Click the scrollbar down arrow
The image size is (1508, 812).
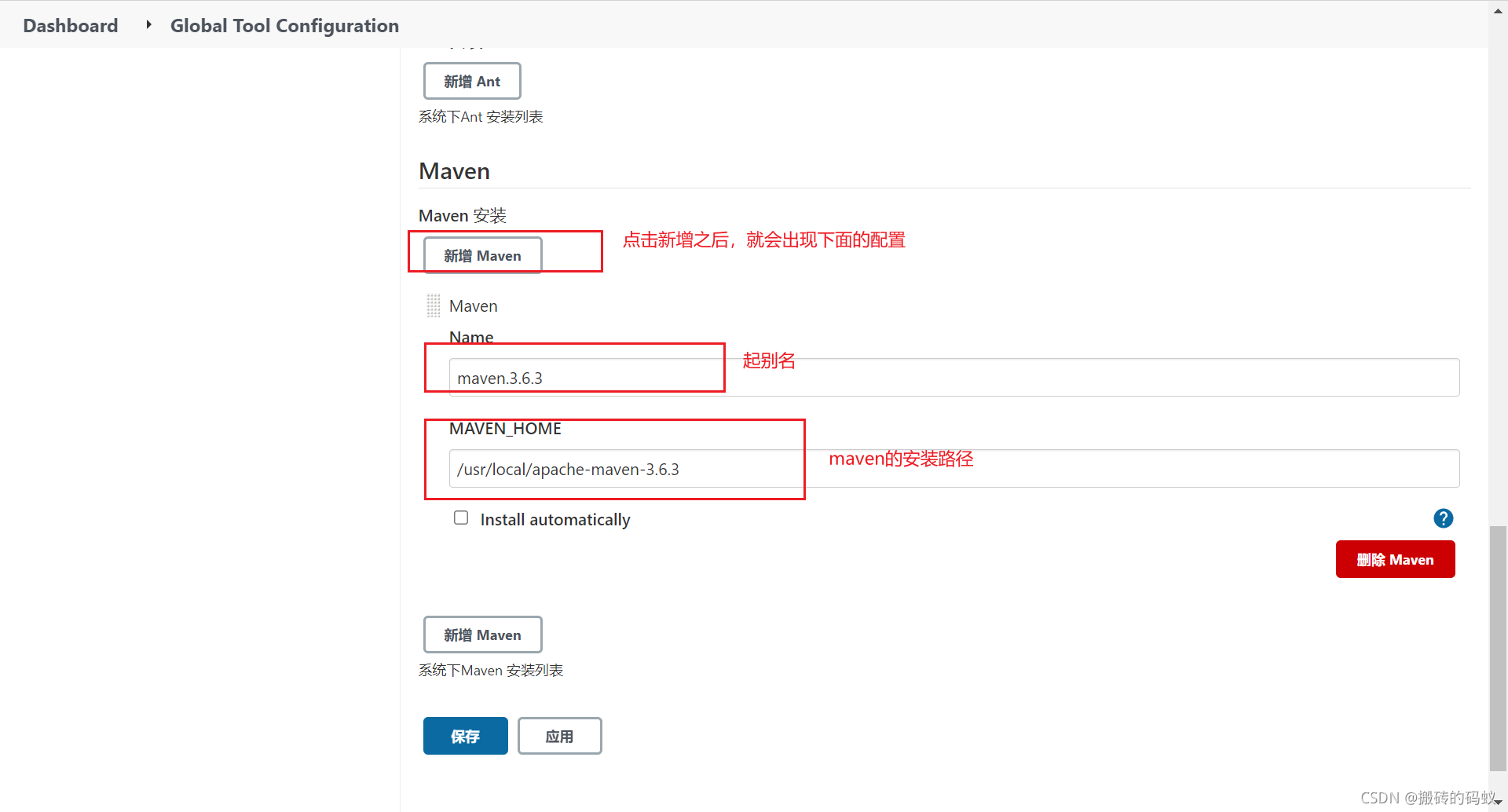(1498, 803)
